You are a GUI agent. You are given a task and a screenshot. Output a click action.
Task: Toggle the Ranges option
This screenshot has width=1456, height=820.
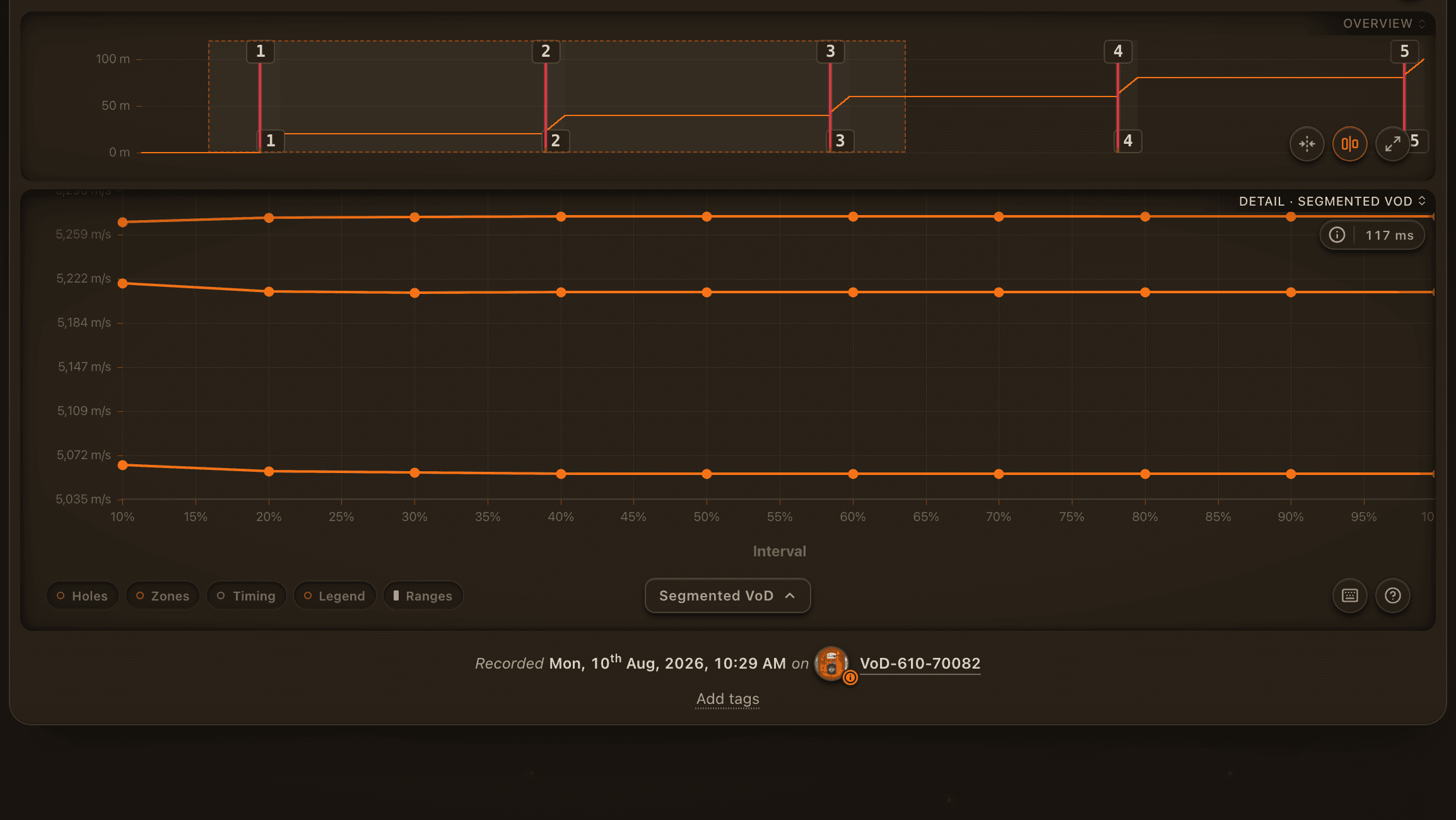[423, 596]
